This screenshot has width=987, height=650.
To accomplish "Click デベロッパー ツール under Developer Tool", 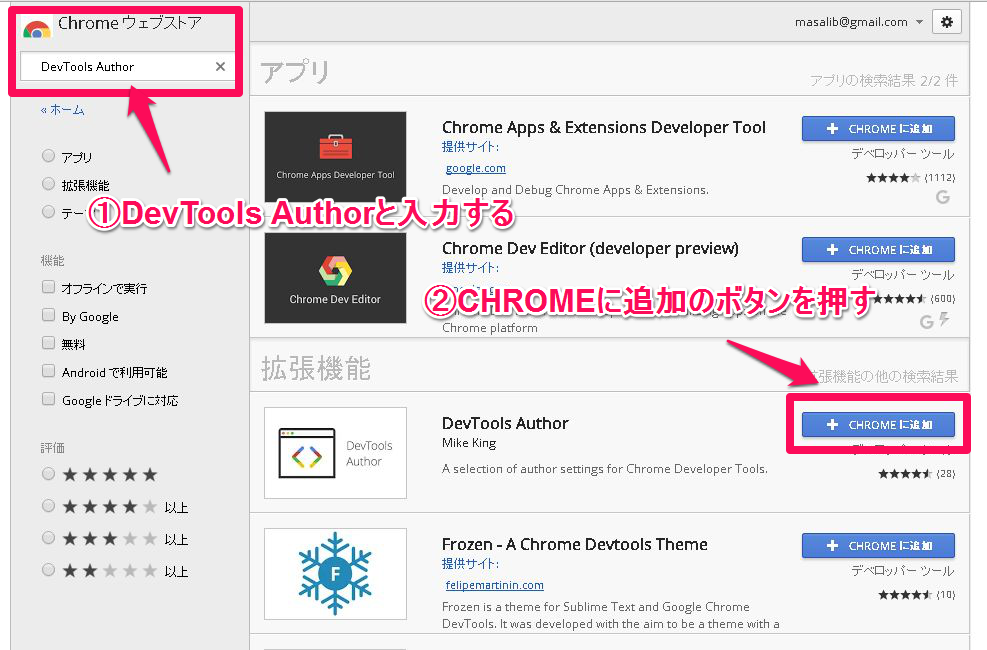I will click(903, 154).
